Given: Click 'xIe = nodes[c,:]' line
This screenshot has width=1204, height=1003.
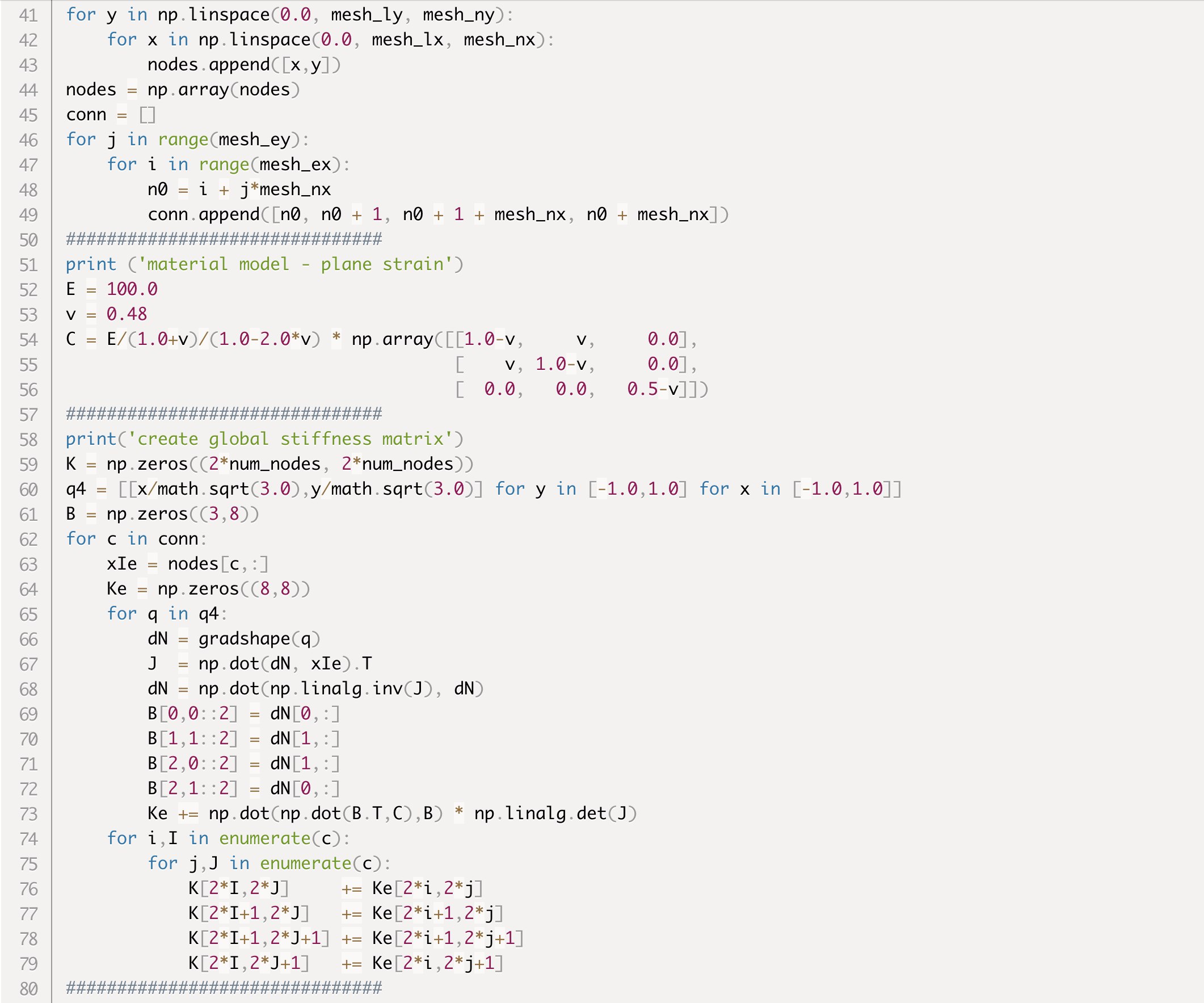Looking at the screenshot, I should [x=187, y=564].
